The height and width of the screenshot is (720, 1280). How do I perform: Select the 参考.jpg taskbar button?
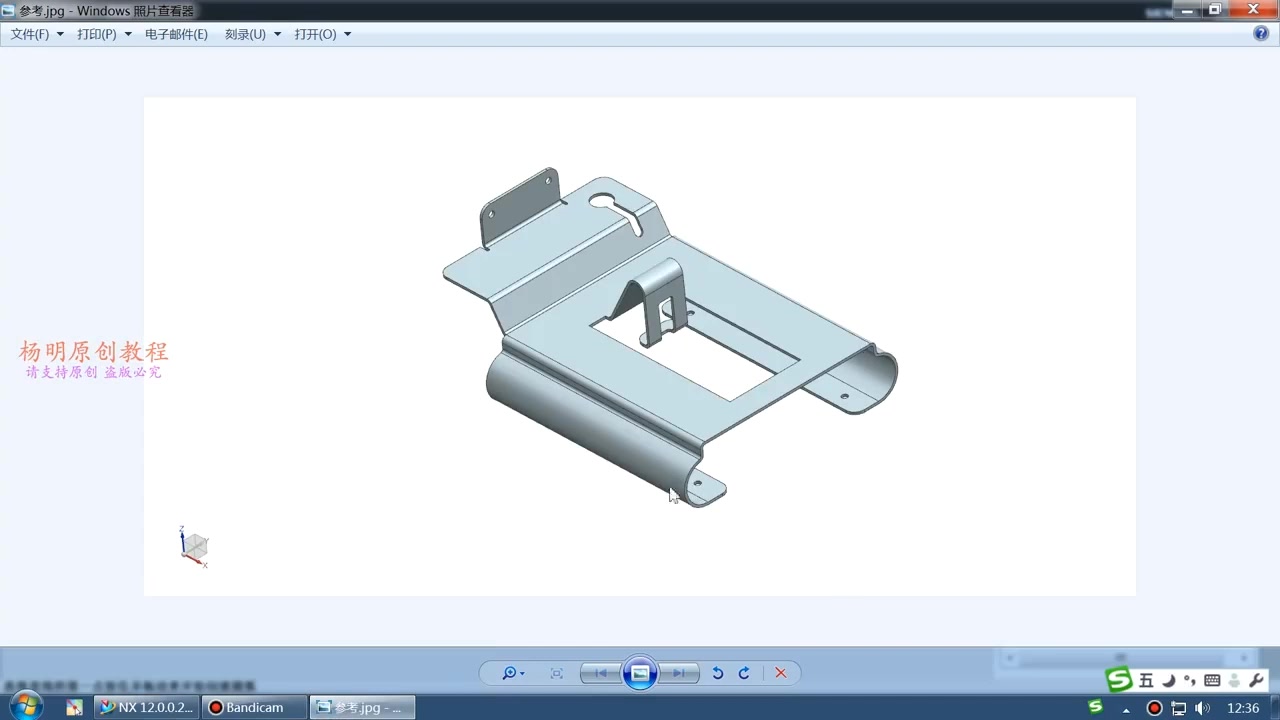click(361, 707)
